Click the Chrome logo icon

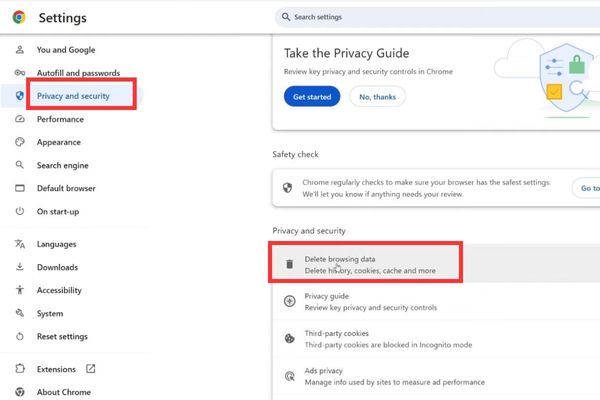tap(19, 17)
